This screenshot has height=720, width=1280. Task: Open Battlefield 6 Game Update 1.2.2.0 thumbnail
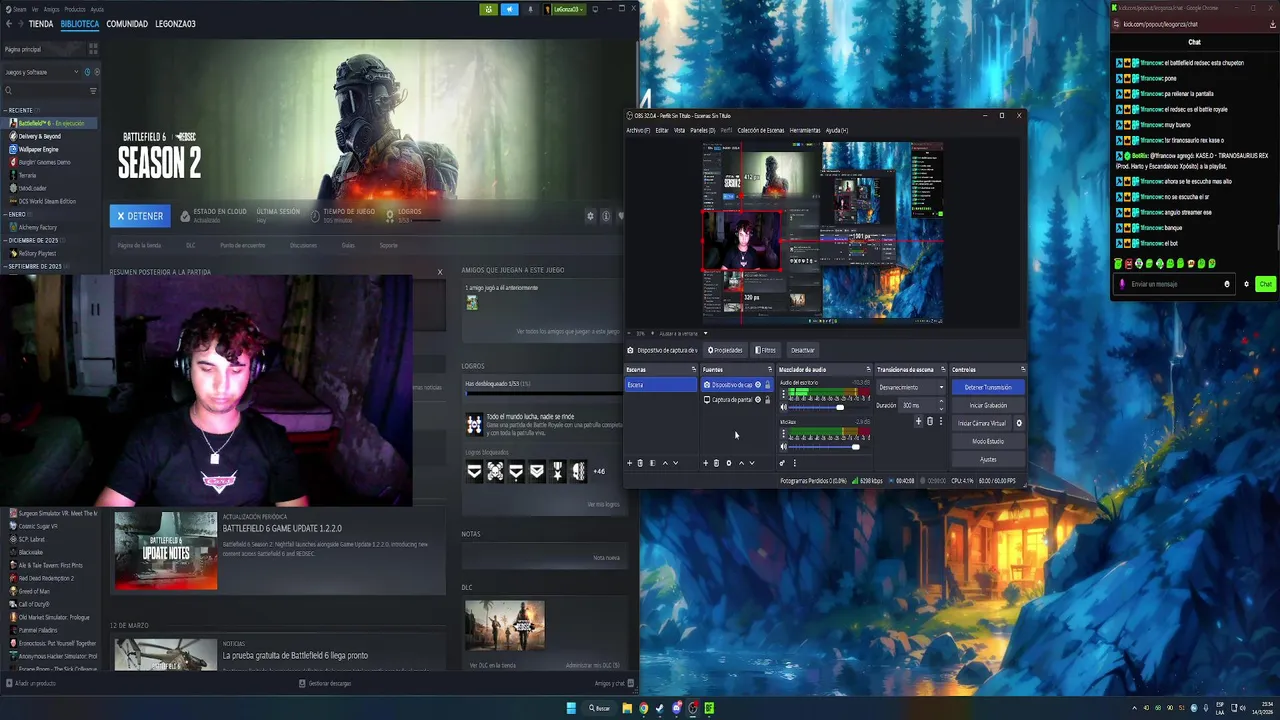point(165,550)
